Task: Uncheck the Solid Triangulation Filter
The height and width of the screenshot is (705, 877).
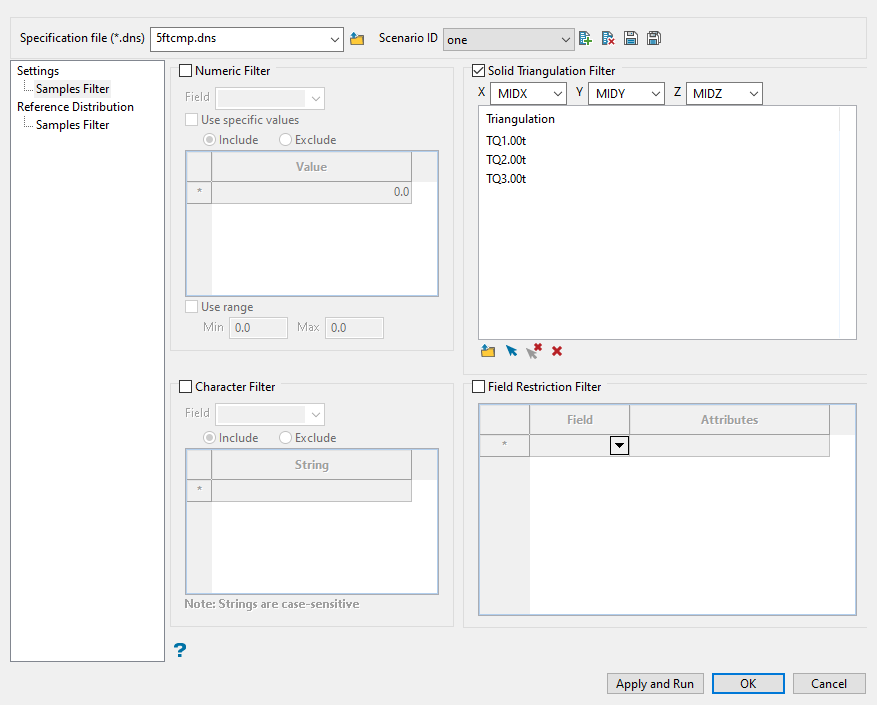Action: pyautogui.click(x=478, y=71)
